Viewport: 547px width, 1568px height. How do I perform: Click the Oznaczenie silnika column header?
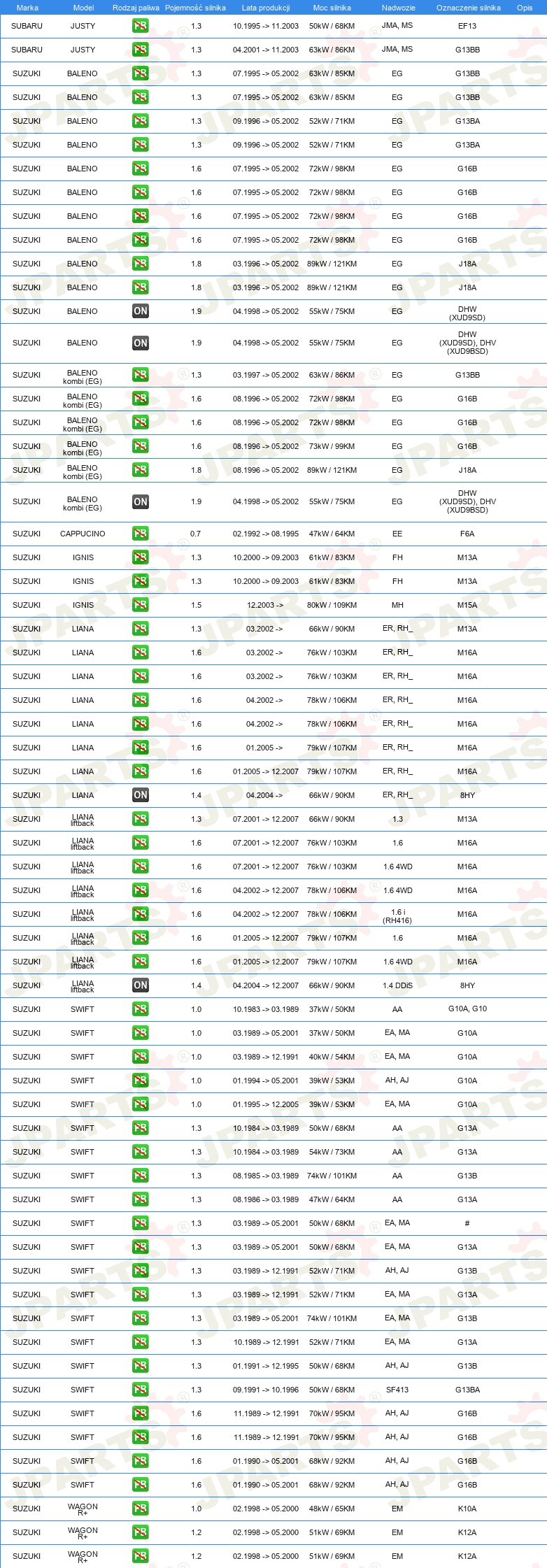[469, 8]
